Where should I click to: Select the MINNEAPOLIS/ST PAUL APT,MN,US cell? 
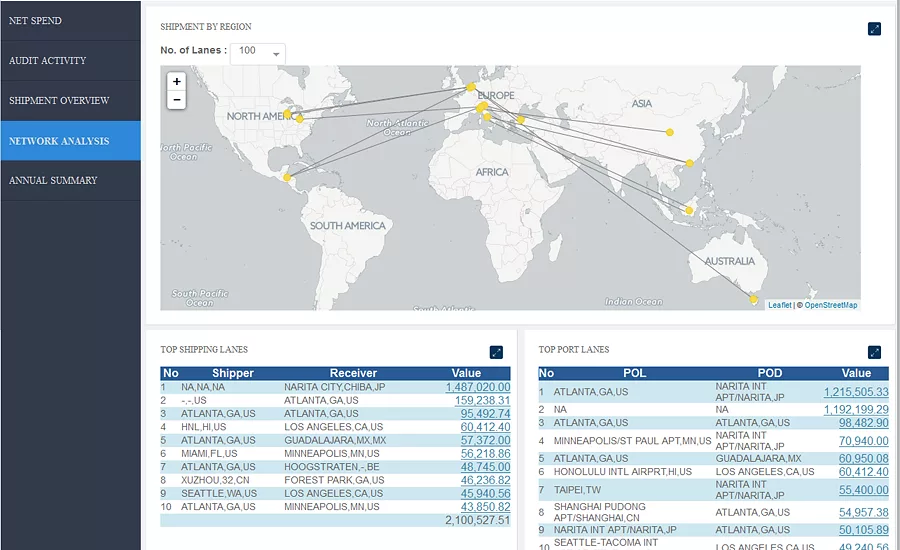(632, 441)
